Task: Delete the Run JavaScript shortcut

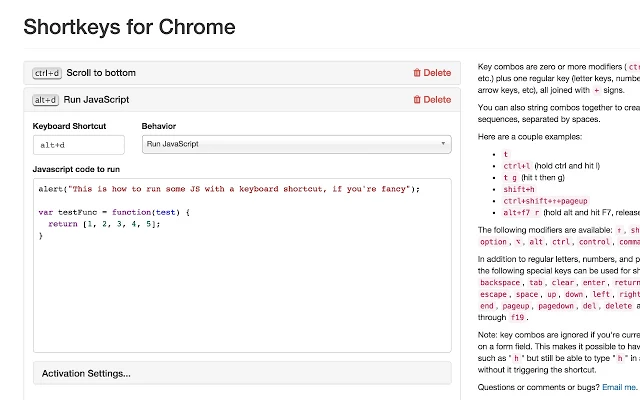Action: [x=432, y=100]
